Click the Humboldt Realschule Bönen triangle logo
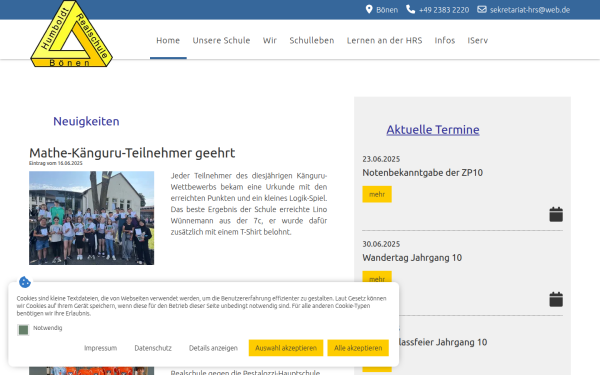Image resolution: width=600 pixels, height=375 pixels. [71, 34]
